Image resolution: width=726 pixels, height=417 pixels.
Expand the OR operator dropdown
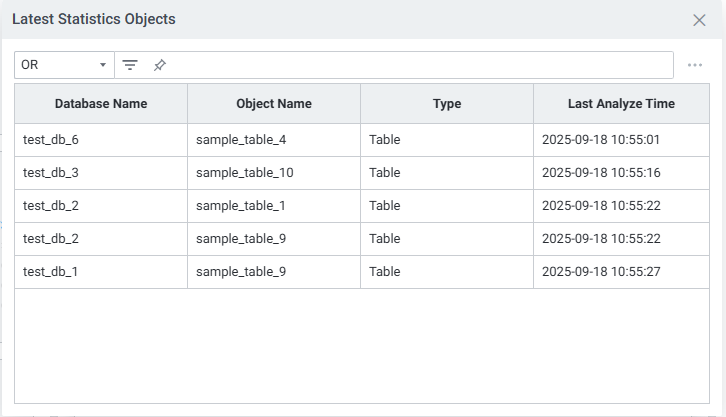(64, 65)
